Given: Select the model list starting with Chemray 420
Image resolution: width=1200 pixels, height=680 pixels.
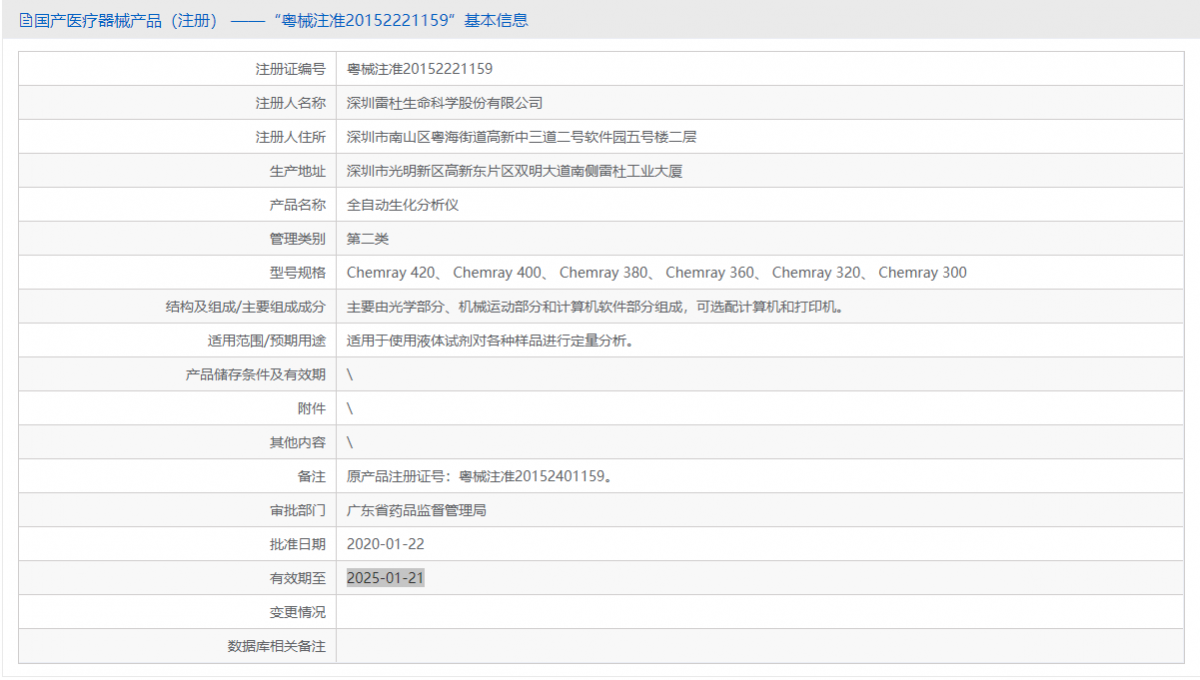Looking at the screenshot, I should pyautogui.click(x=657, y=272).
